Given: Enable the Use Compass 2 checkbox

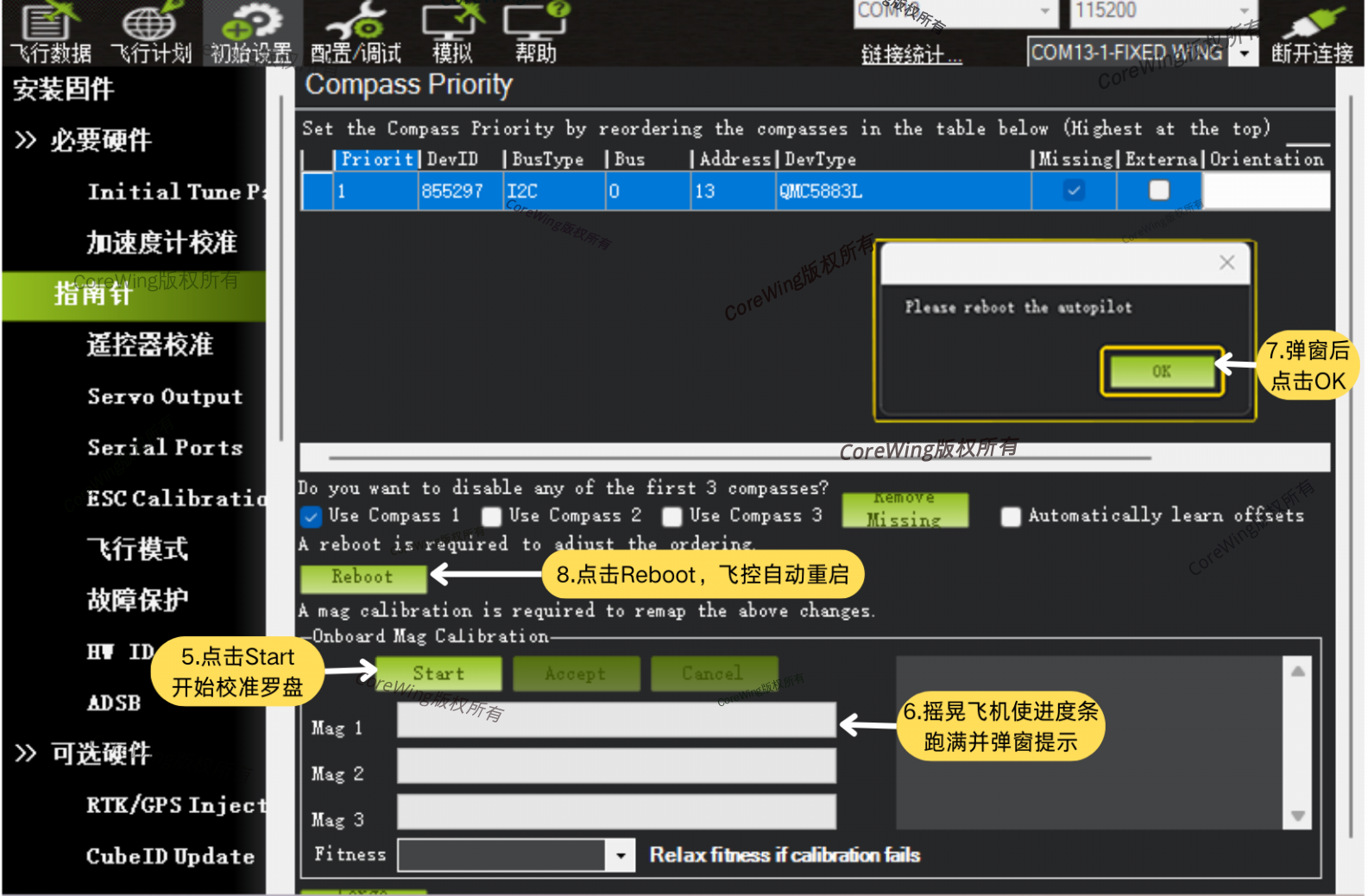Looking at the screenshot, I should pos(491,516).
